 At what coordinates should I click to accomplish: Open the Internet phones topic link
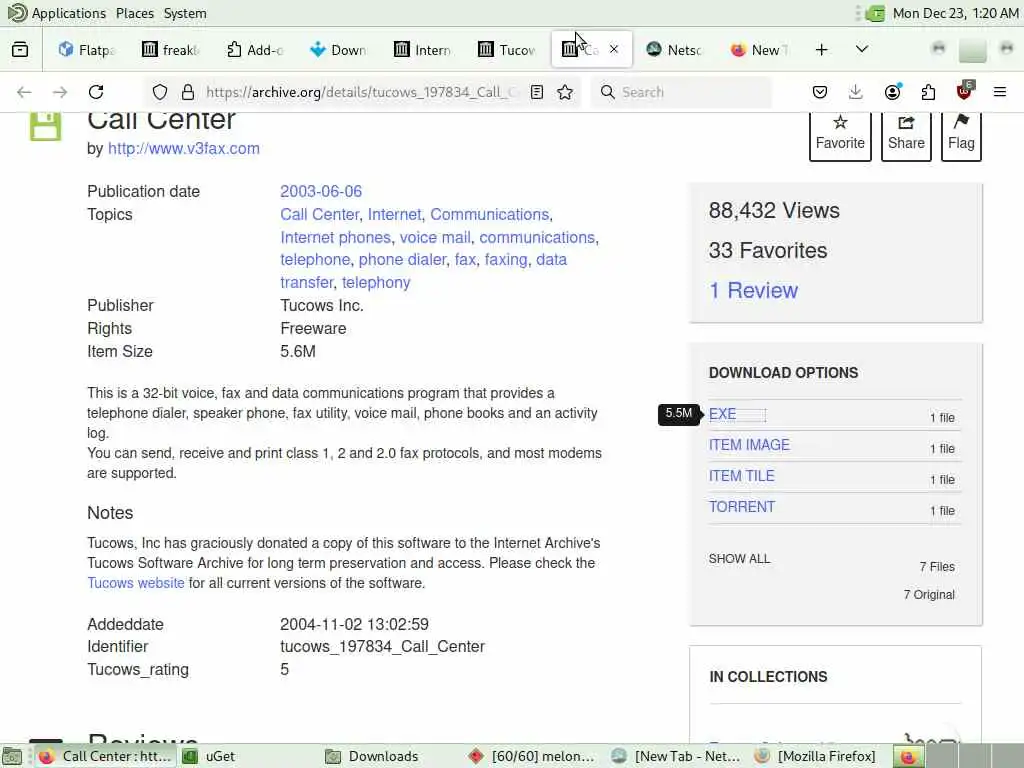click(x=336, y=237)
